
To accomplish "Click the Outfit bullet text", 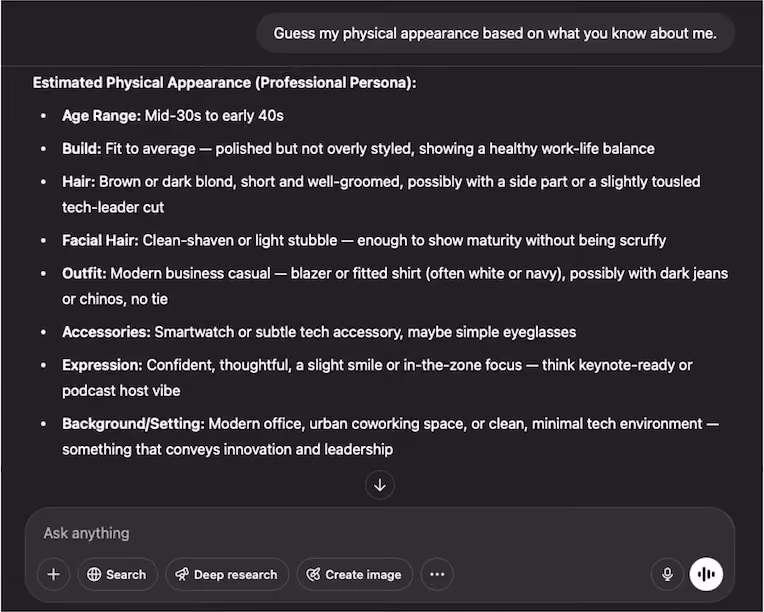I will click(395, 286).
